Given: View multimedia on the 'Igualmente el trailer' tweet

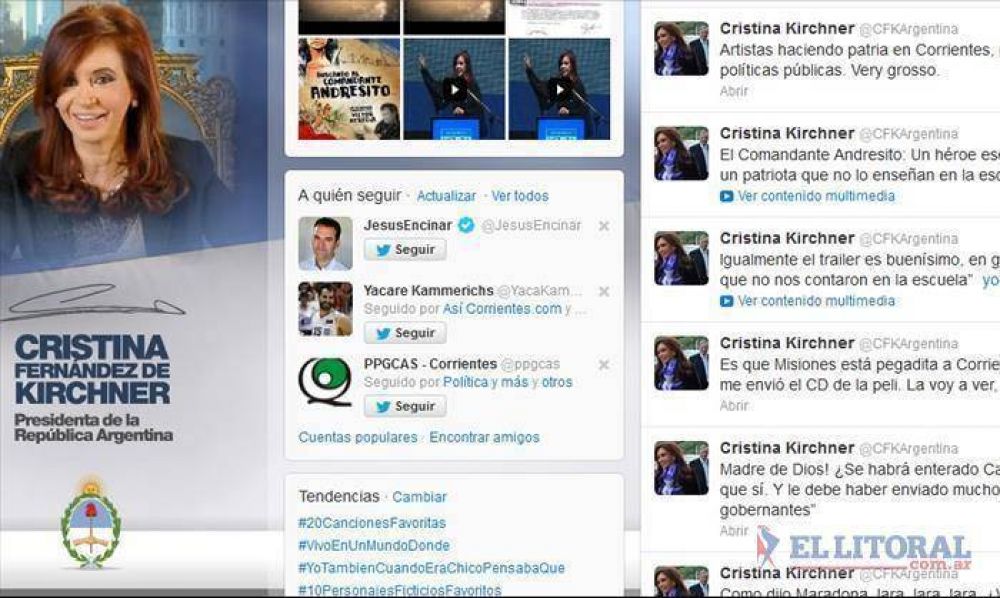Looking at the screenshot, I should tap(816, 301).
